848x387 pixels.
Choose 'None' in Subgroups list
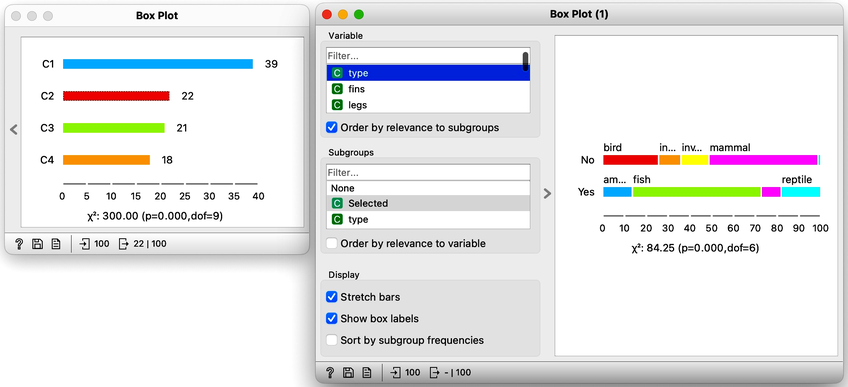pos(428,188)
